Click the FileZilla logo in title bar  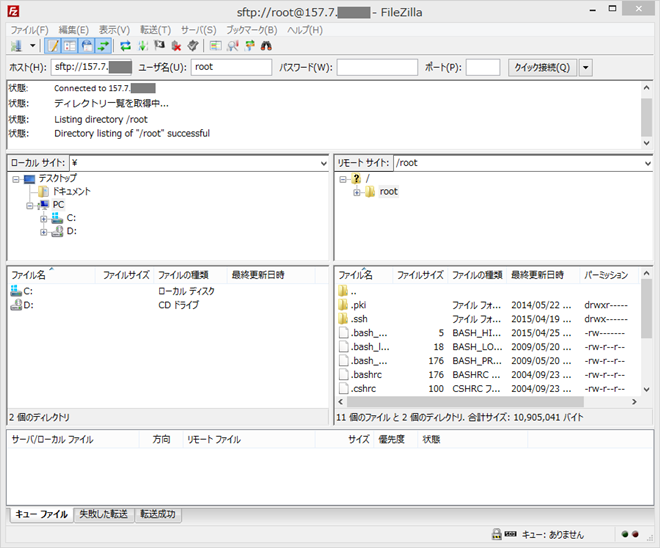point(13,11)
